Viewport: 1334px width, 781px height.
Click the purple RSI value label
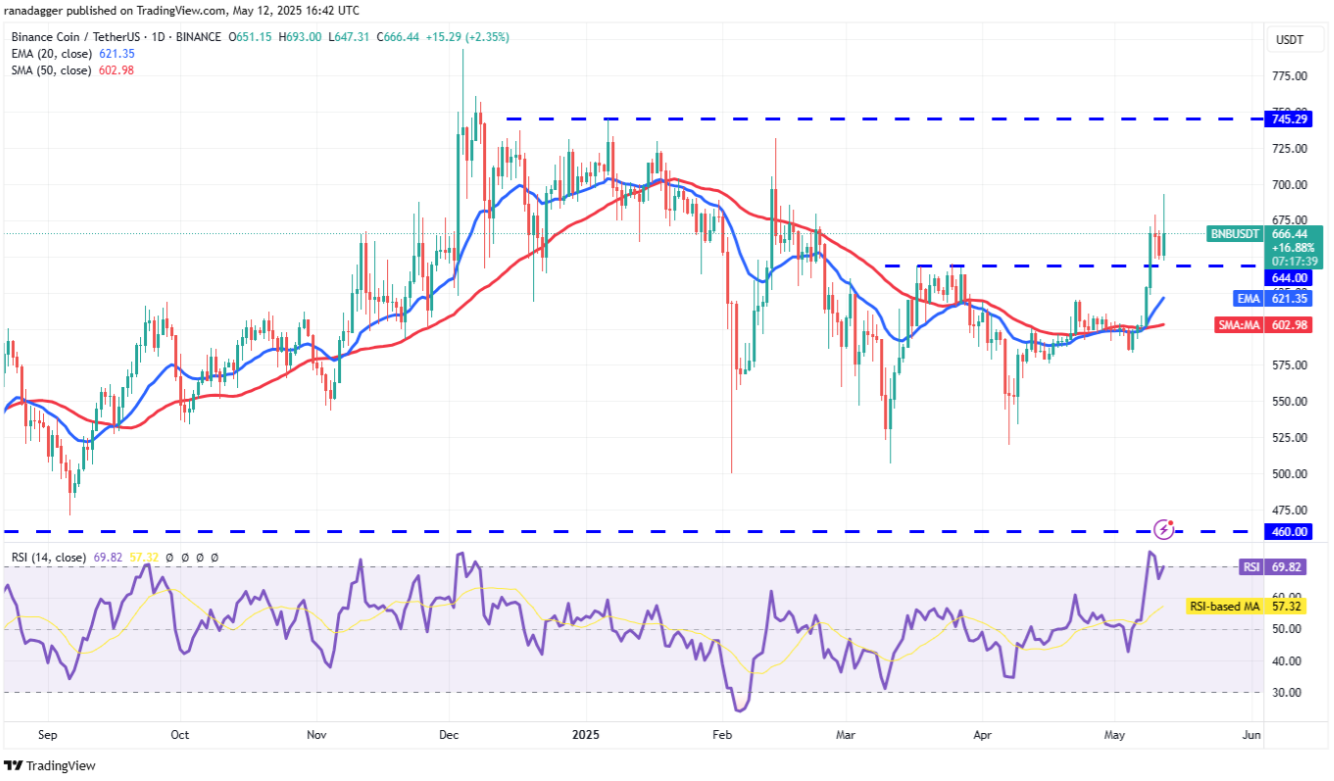point(1251,566)
